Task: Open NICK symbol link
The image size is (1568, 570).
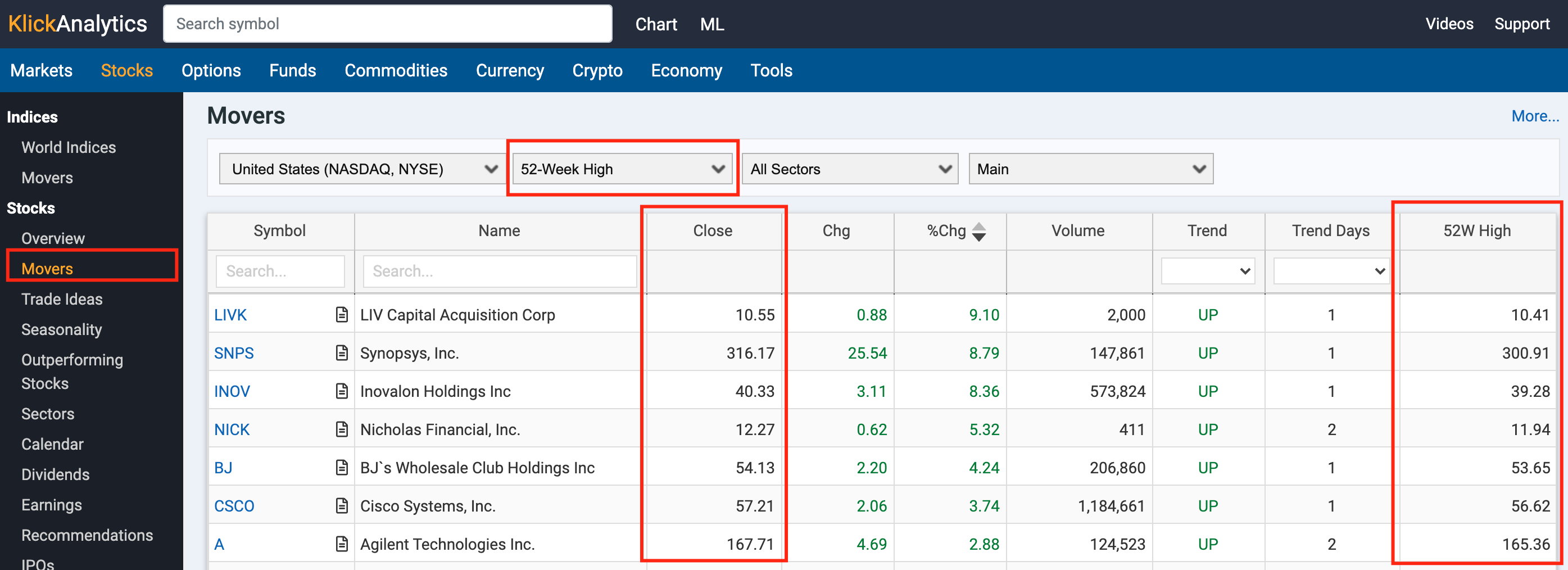Action: click(x=232, y=430)
